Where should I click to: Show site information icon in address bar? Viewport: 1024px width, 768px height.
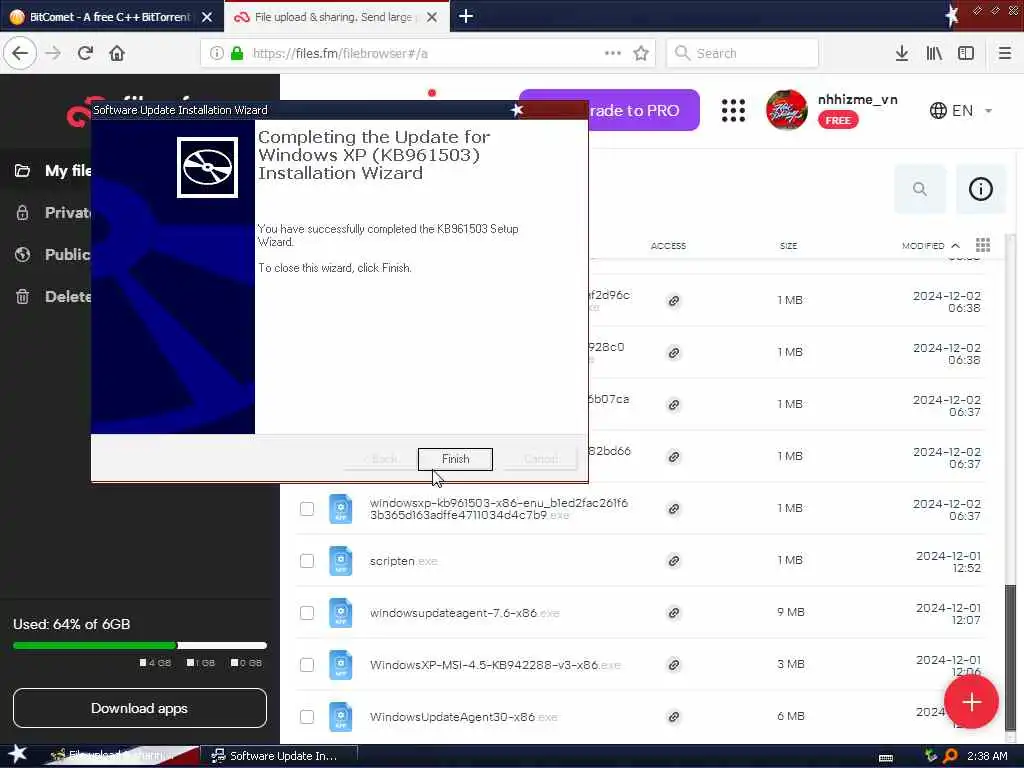click(x=216, y=54)
